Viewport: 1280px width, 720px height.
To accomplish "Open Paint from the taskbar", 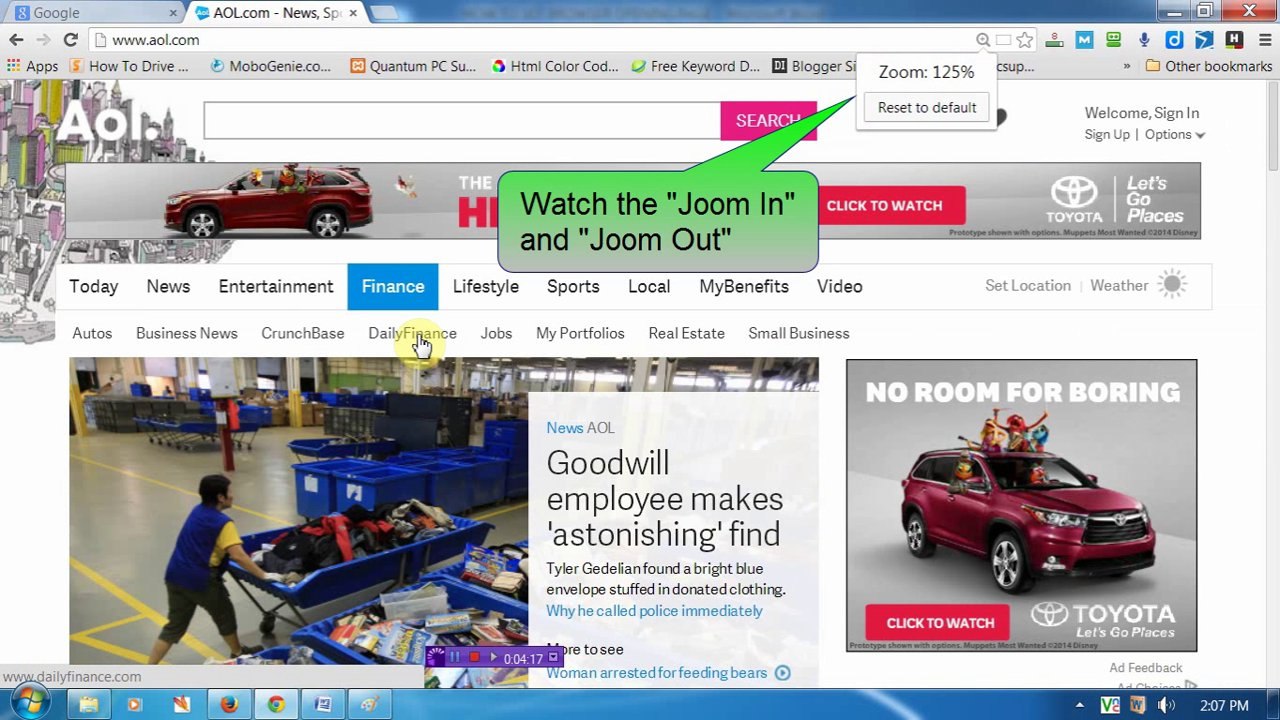I will coord(369,704).
